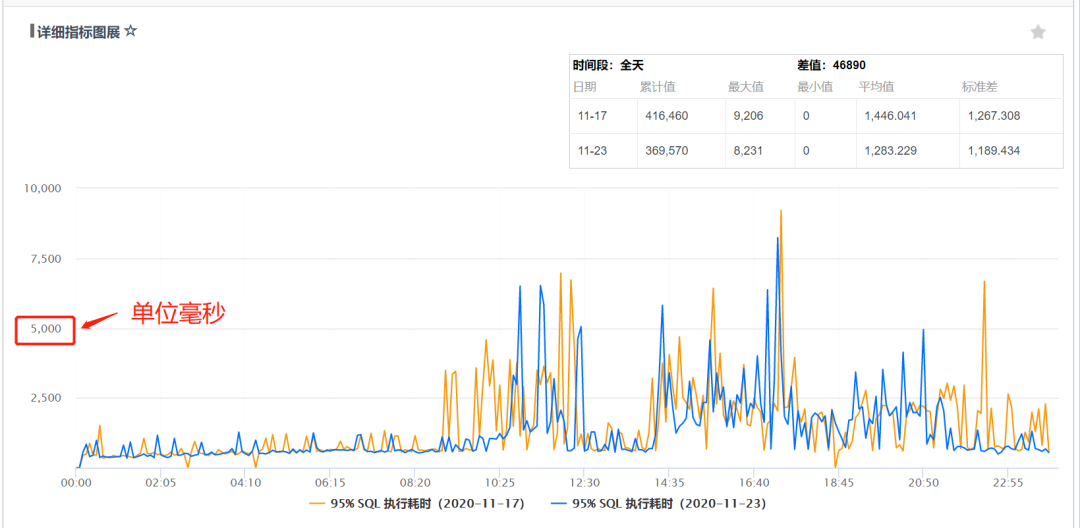Click the 最小值 column header

coord(815,87)
